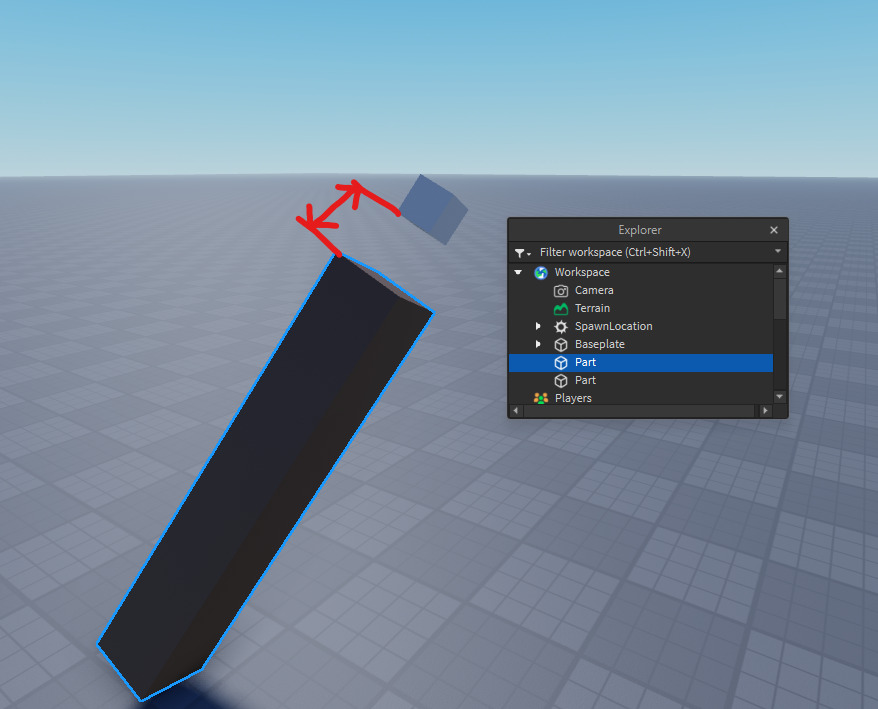Click the highlighted Part's cube icon
Viewport: 878px width, 709px height.
(x=561, y=362)
